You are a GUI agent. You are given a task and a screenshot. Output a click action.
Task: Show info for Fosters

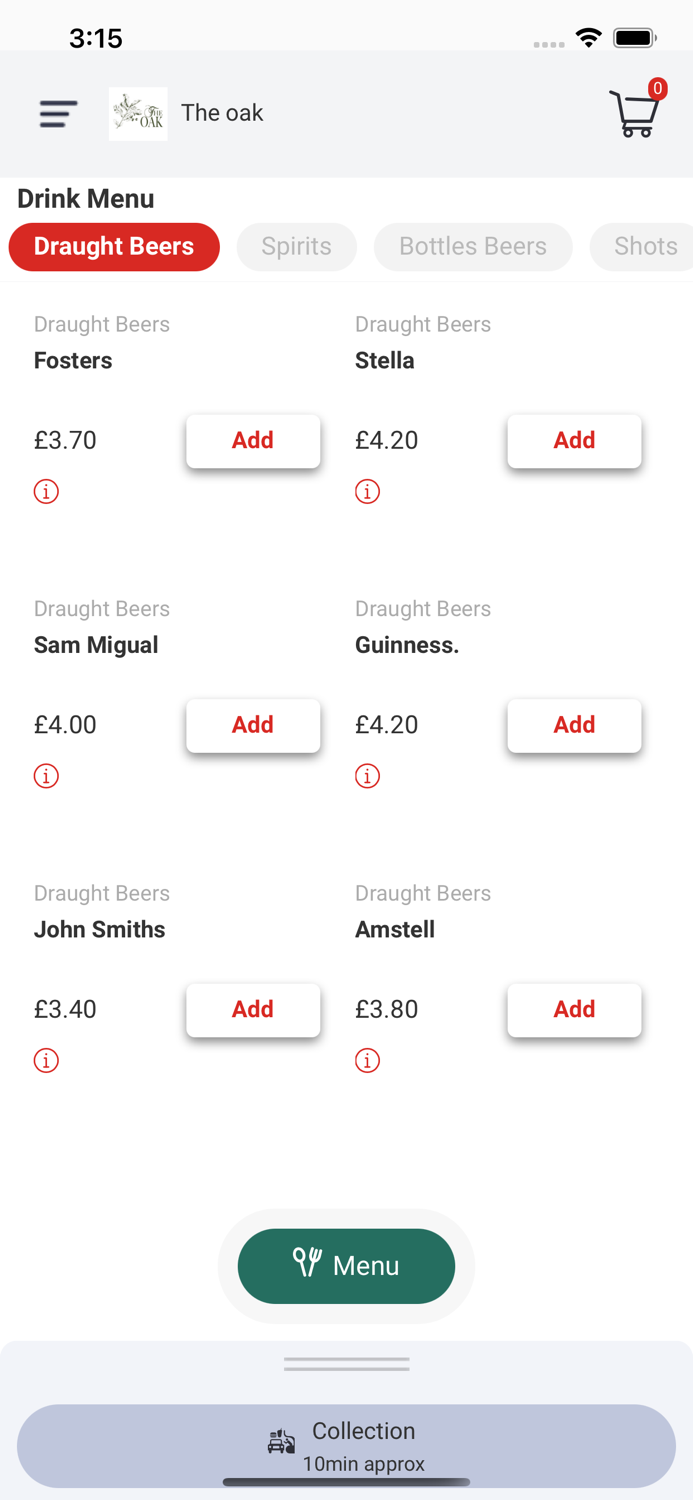point(46,492)
